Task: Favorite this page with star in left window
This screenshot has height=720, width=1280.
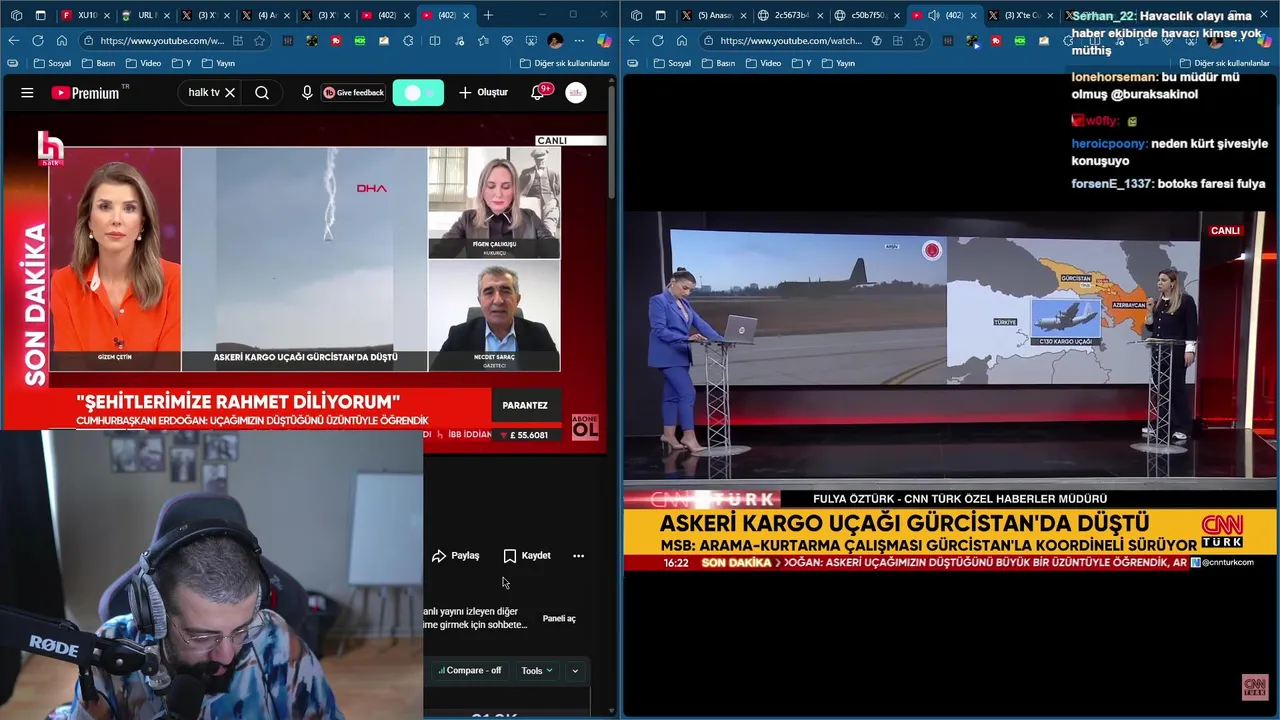Action: click(x=260, y=41)
